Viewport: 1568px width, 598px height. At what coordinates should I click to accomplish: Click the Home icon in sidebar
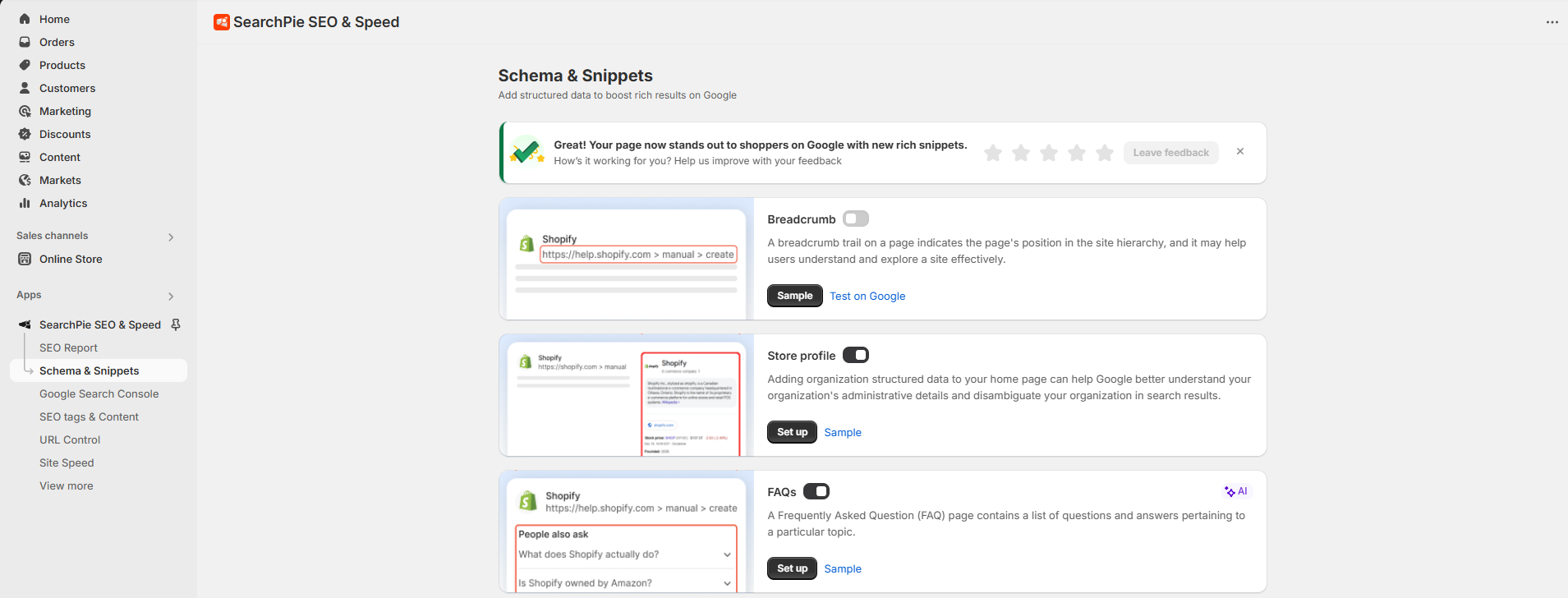[25, 19]
